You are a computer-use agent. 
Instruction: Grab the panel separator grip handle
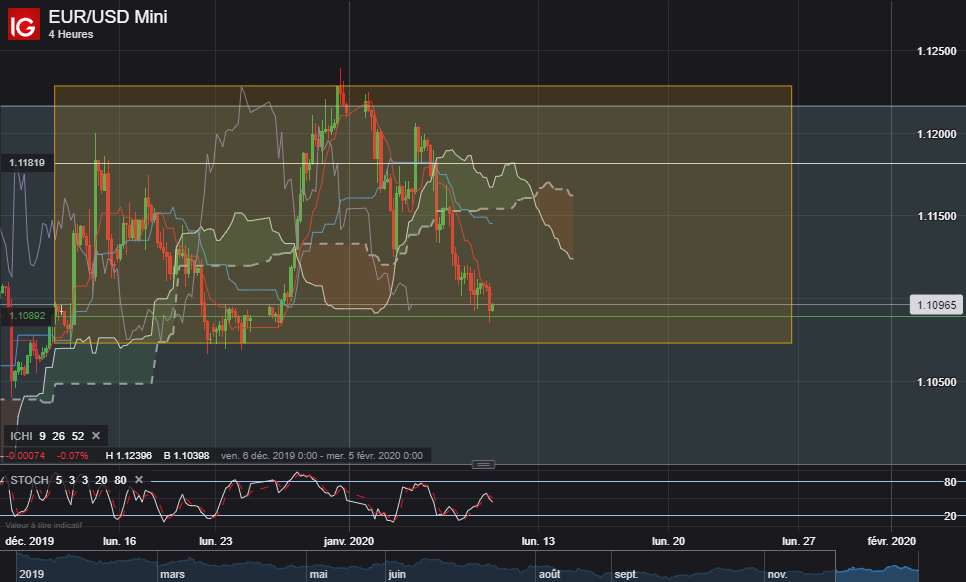coord(483,464)
